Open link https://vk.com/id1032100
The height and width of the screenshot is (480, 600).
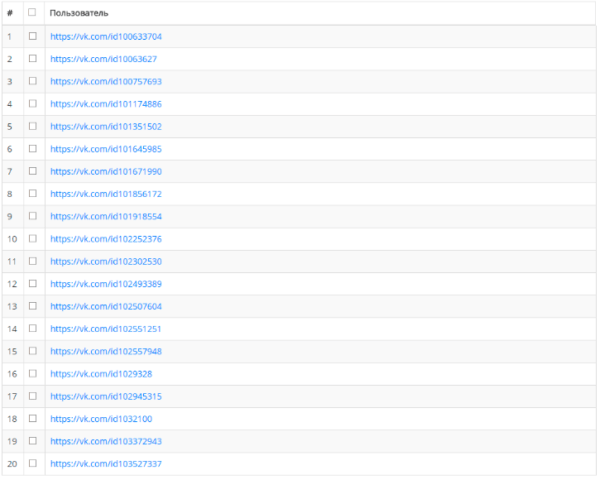click(x=101, y=419)
